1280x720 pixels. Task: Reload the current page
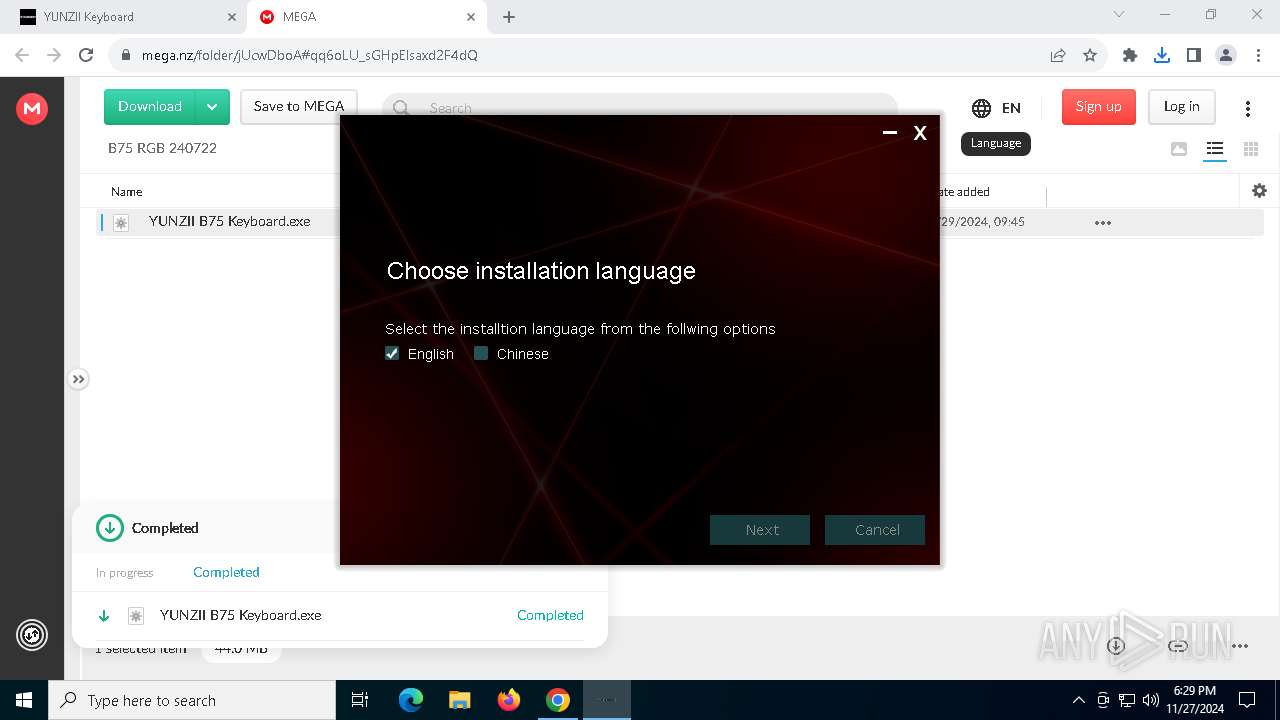(x=86, y=55)
